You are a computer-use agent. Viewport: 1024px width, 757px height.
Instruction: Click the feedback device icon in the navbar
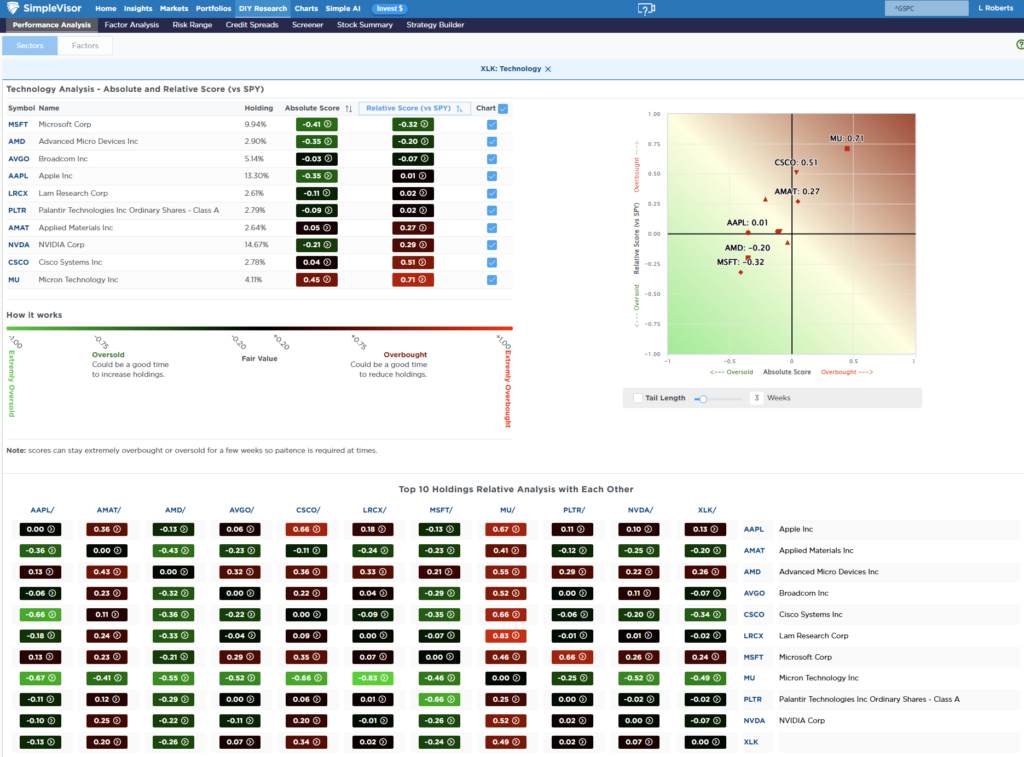tap(645, 8)
